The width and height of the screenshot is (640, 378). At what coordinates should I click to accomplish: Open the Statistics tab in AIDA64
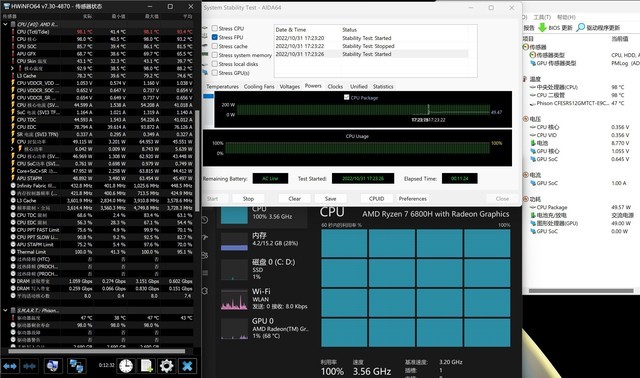pyautogui.click(x=383, y=87)
